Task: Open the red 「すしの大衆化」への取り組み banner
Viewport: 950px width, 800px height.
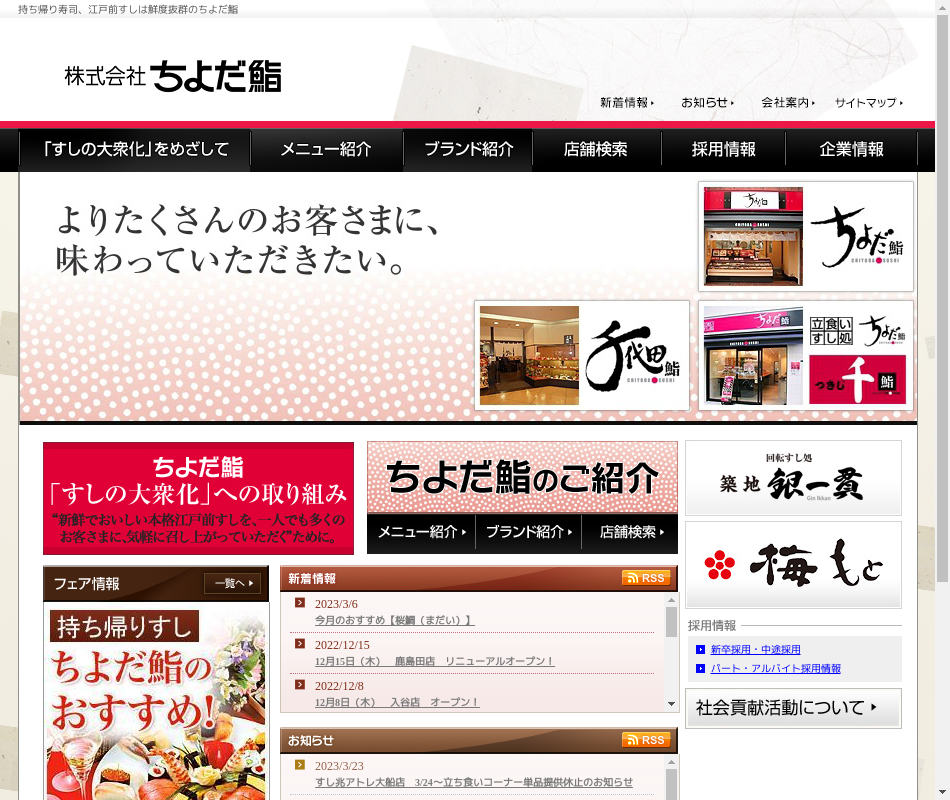Action: (199, 498)
